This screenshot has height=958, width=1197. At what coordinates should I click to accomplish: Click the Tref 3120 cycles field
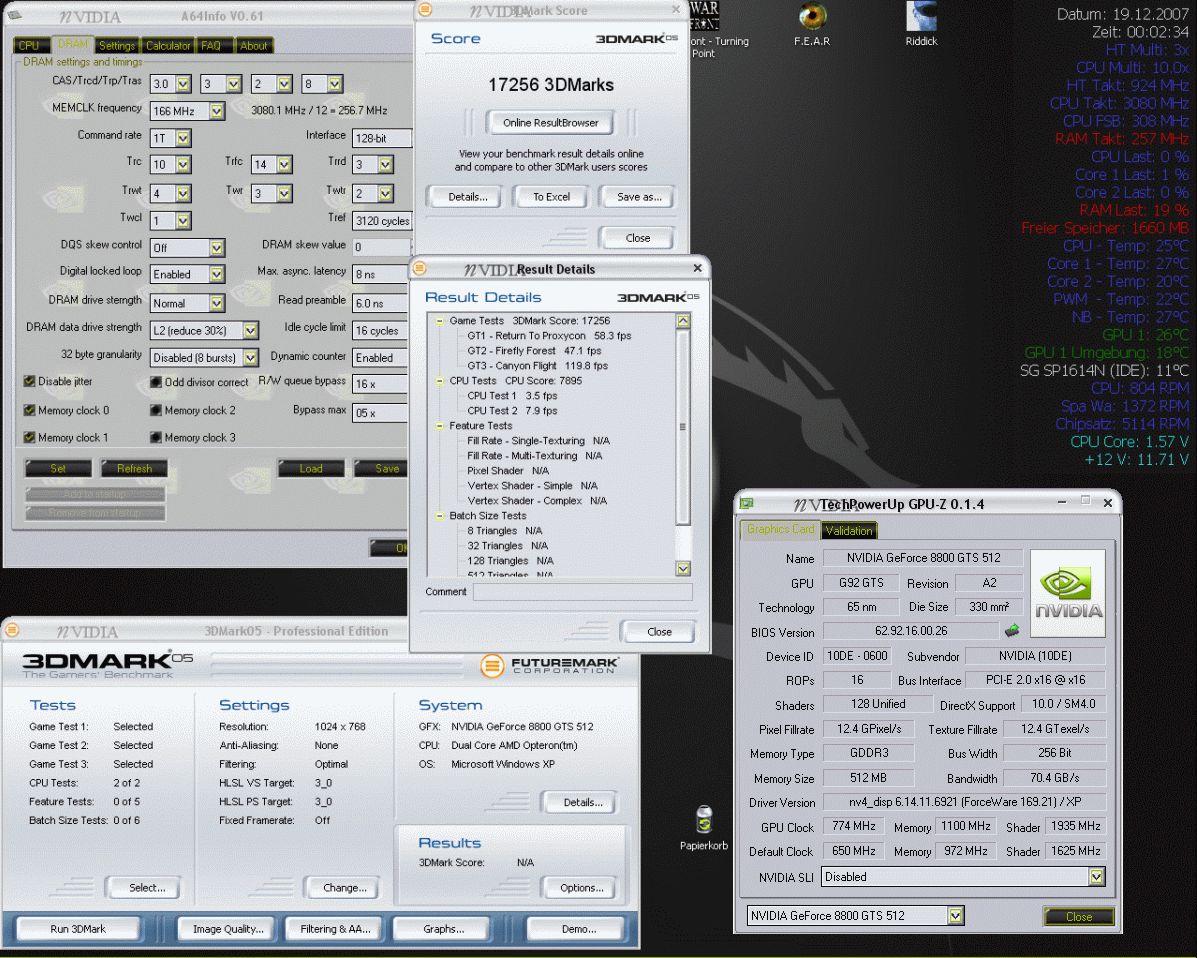[382, 221]
